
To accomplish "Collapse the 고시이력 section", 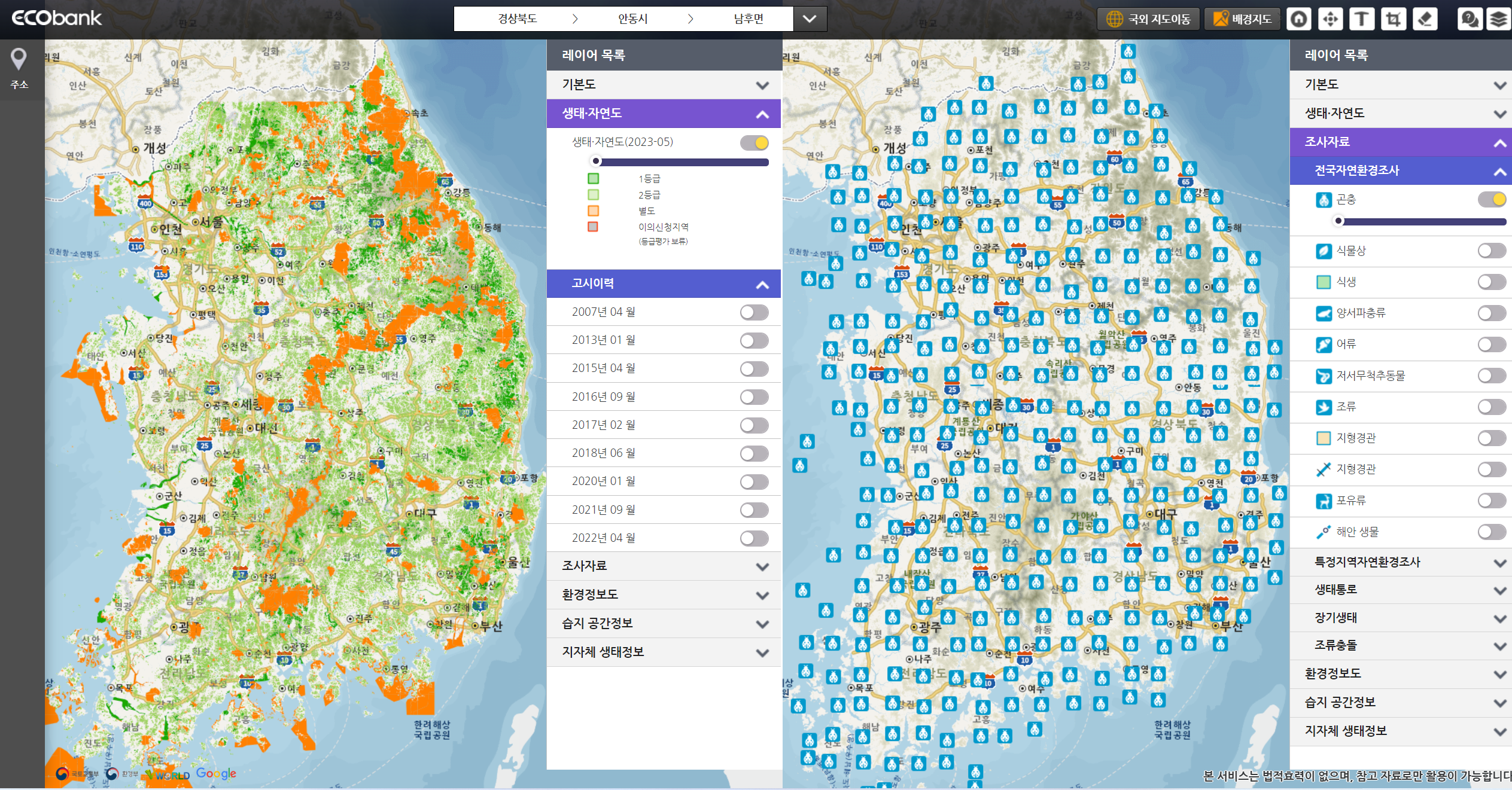I will [x=762, y=285].
